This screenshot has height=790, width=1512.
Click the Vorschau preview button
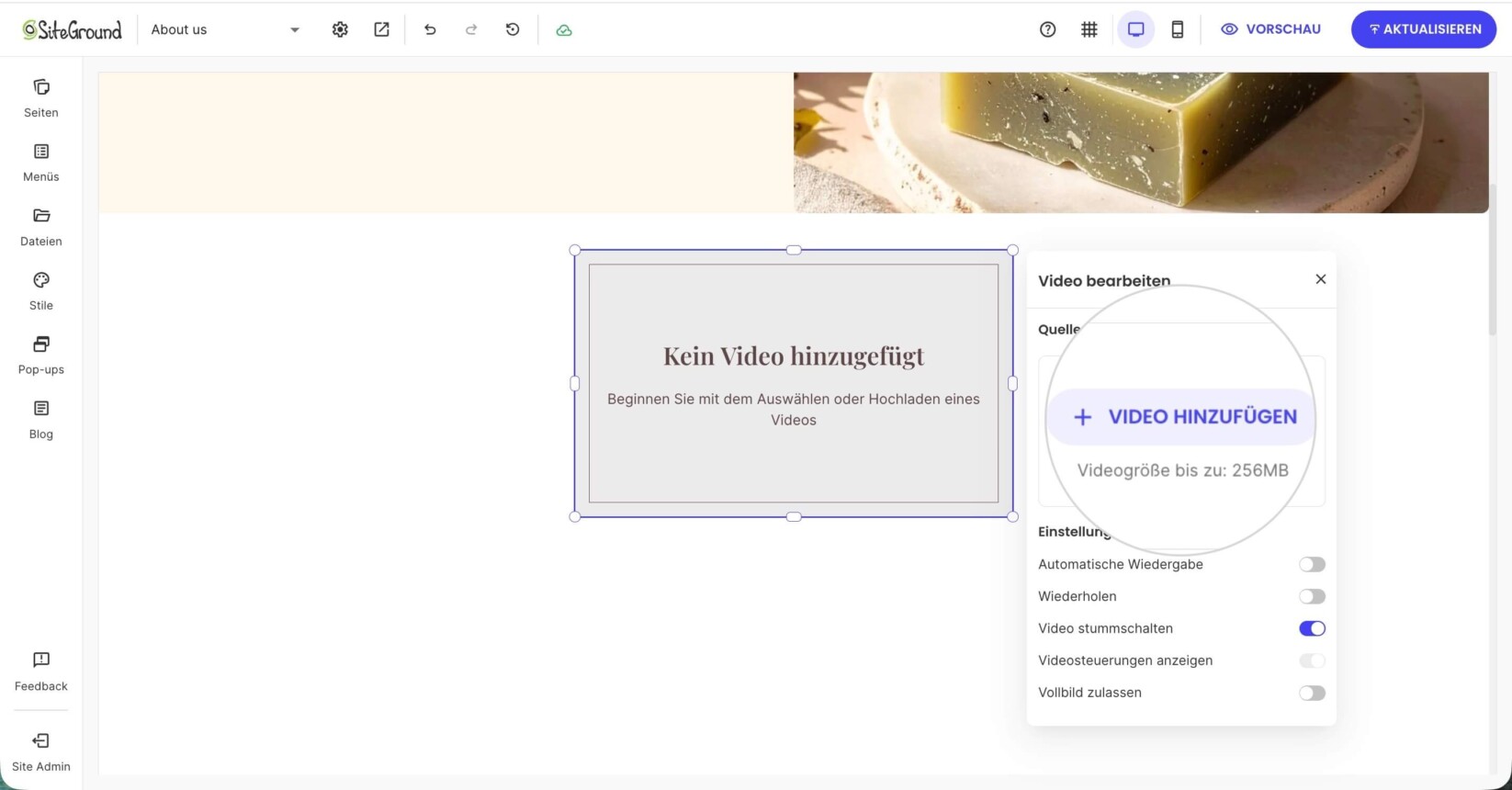(1271, 29)
